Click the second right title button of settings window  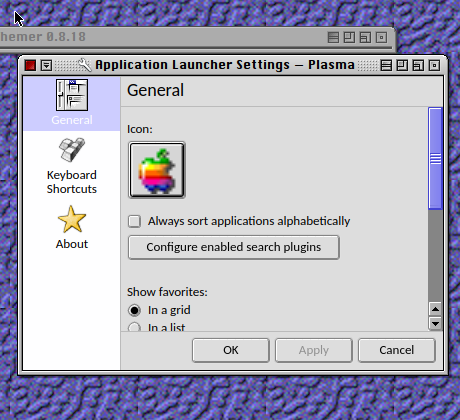[x=402, y=65]
